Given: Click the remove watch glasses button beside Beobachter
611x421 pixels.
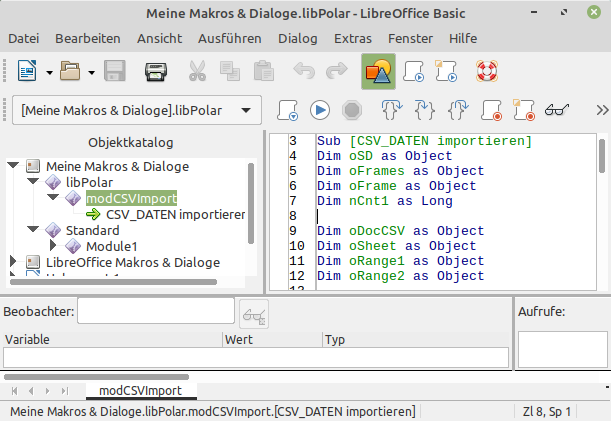Looking at the screenshot, I should (x=254, y=314).
